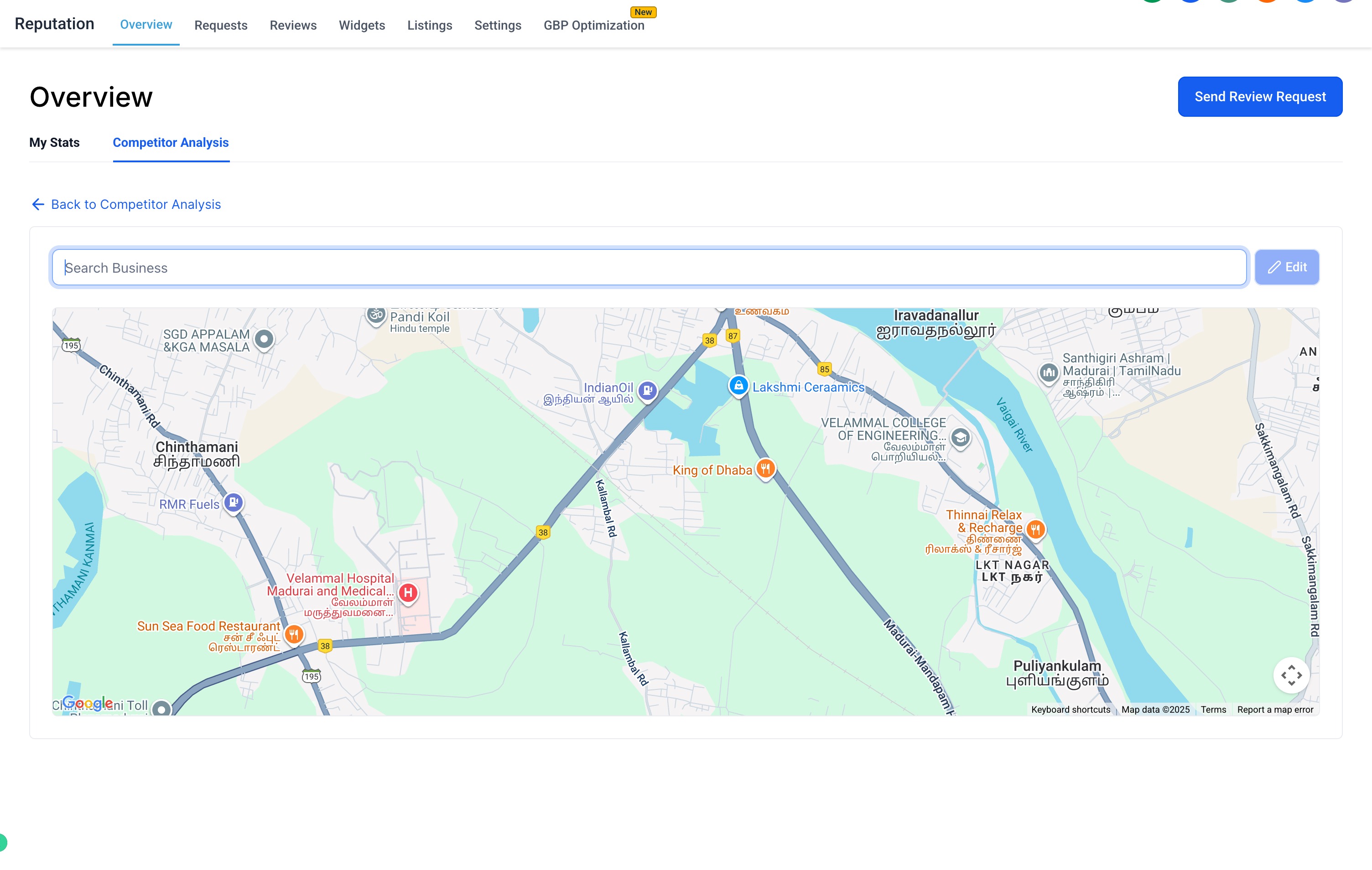Click into the Search Business field

649,268
